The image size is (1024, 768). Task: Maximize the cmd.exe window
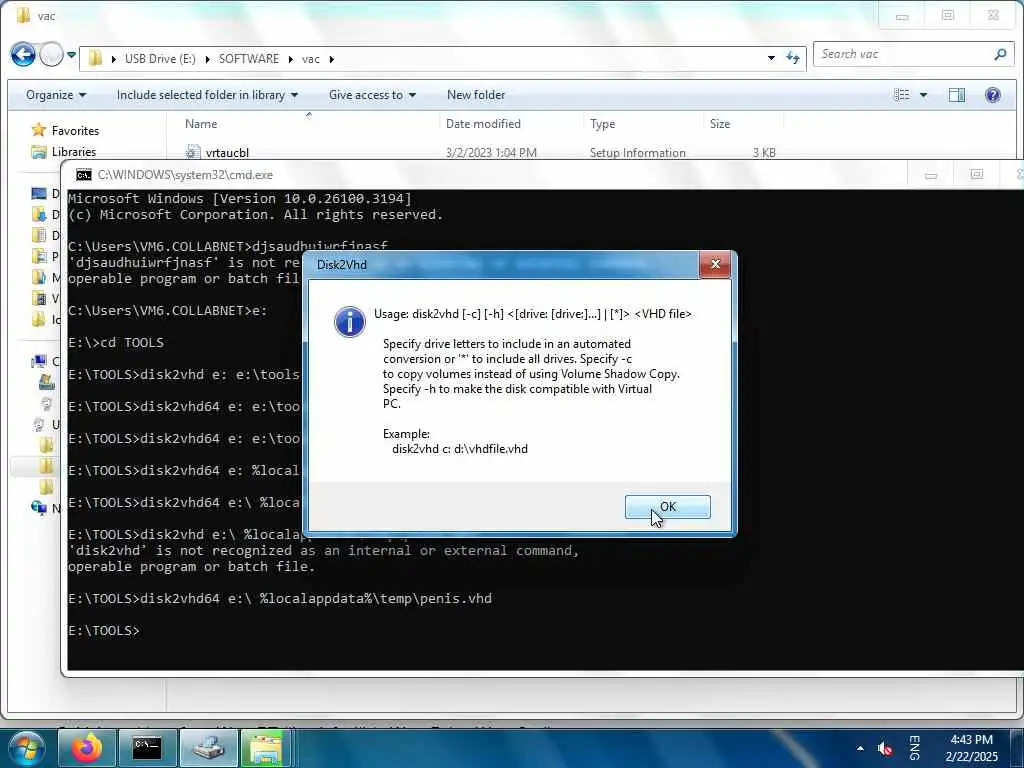[976, 174]
